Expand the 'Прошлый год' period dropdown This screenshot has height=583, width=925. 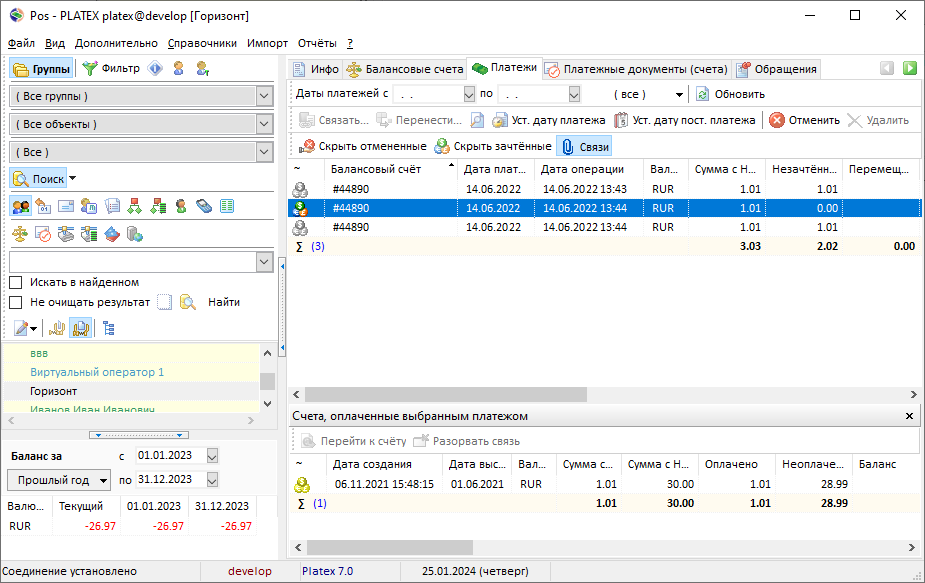(x=104, y=480)
